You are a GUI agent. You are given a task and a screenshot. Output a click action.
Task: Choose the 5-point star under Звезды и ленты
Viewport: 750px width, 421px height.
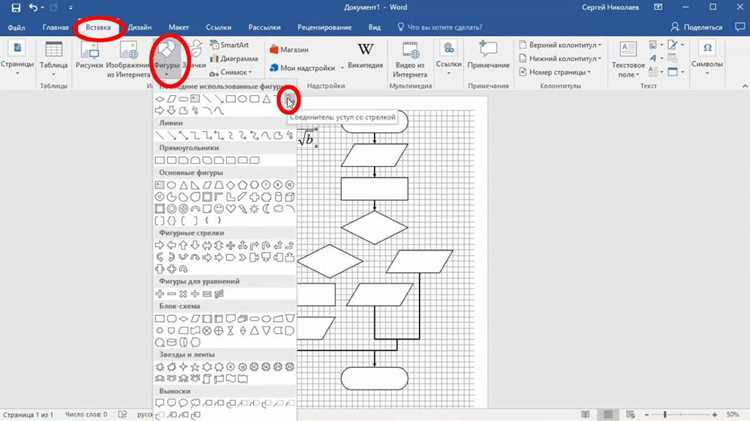pos(195,367)
